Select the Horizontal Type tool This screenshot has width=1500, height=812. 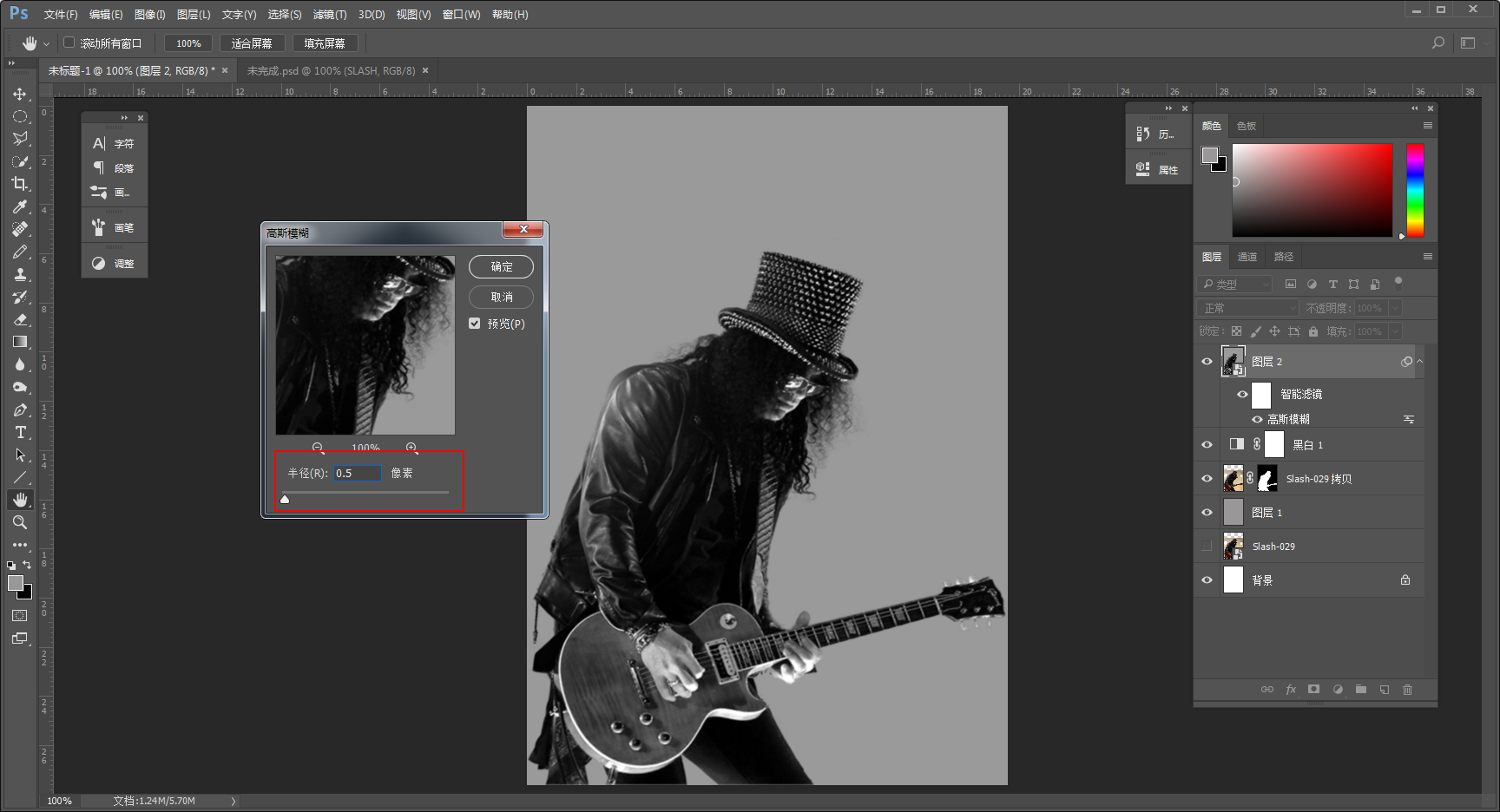coord(20,432)
